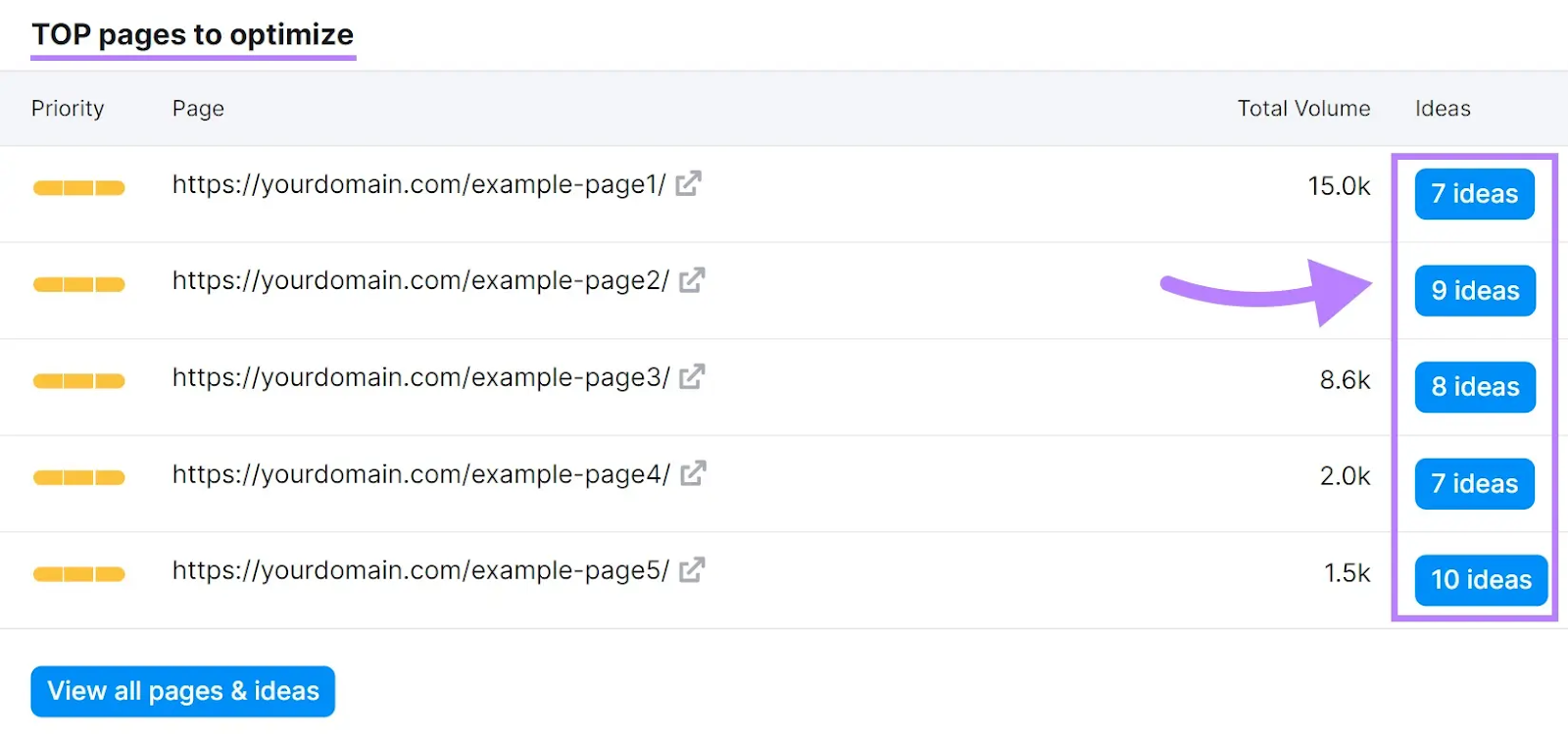Click the example-page4 page URL

tap(421, 474)
